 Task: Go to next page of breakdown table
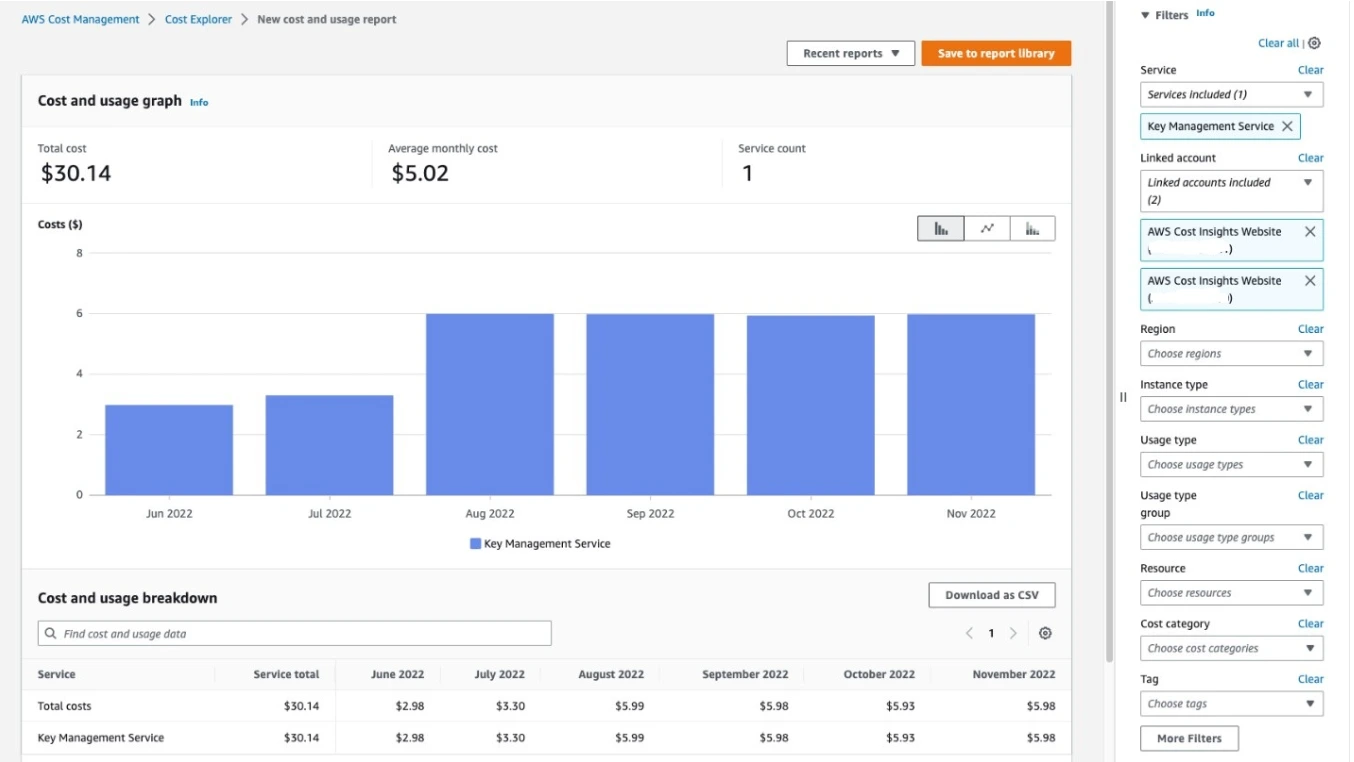(x=1014, y=633)
